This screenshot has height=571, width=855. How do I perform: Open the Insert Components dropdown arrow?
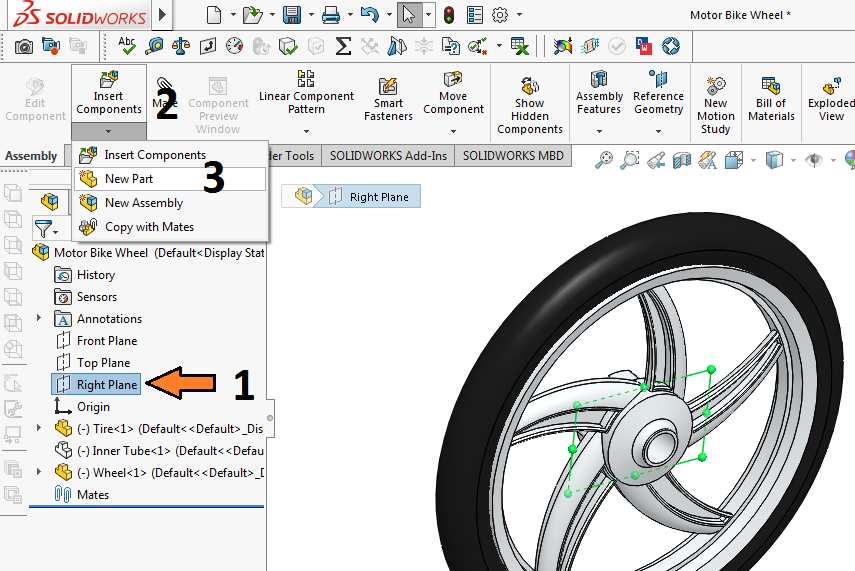[109, 131]
